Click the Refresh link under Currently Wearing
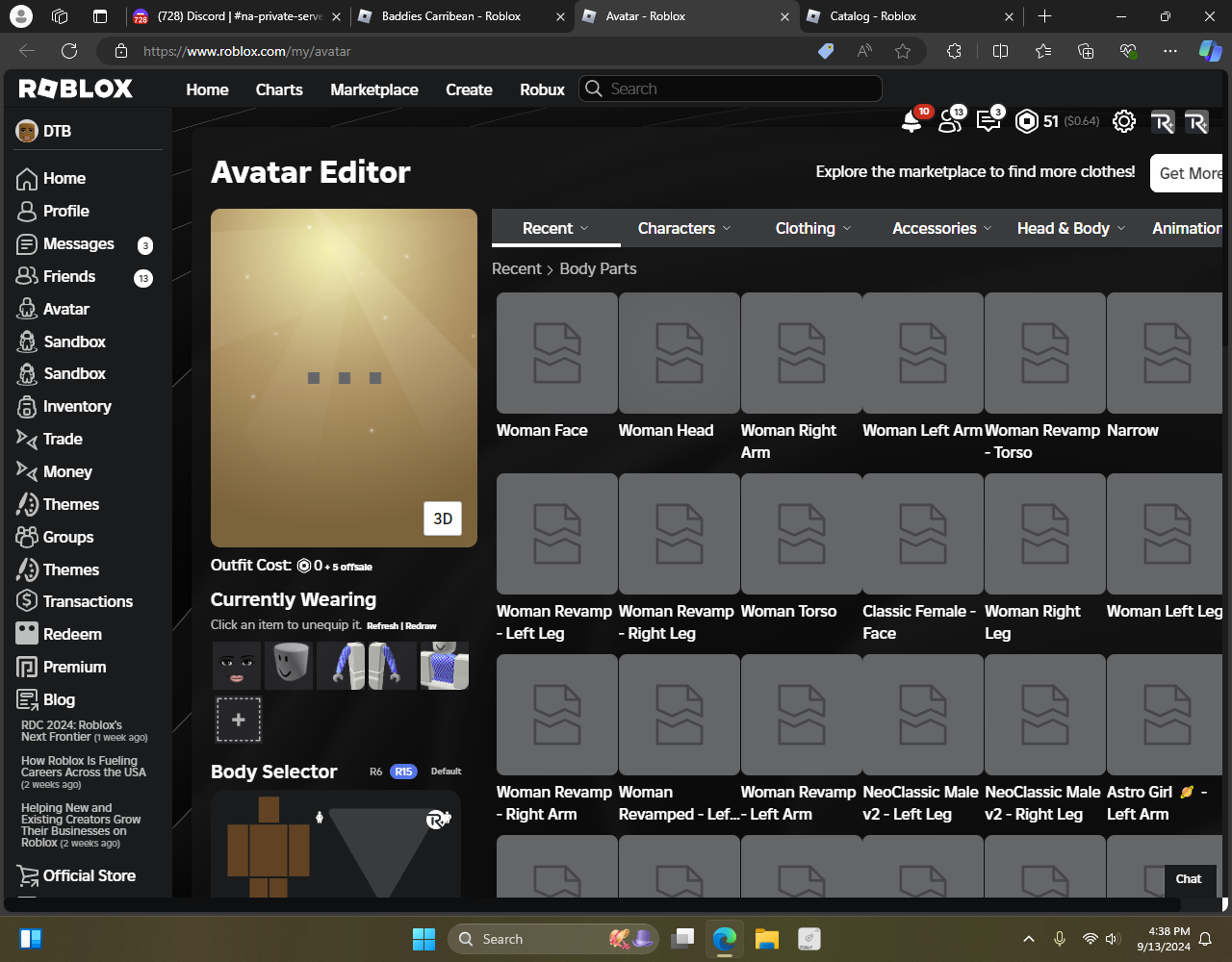This screenshot has height=962, width=1232. [382, 626]
